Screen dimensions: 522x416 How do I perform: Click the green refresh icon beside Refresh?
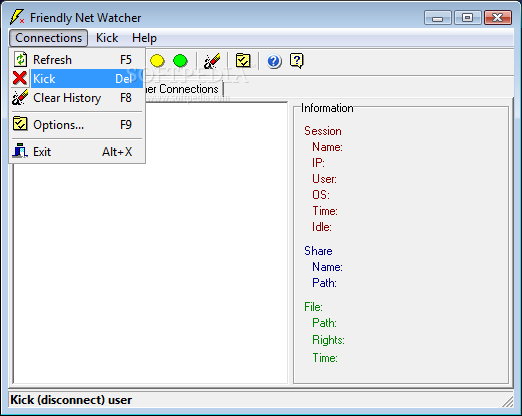click(20, 60)
